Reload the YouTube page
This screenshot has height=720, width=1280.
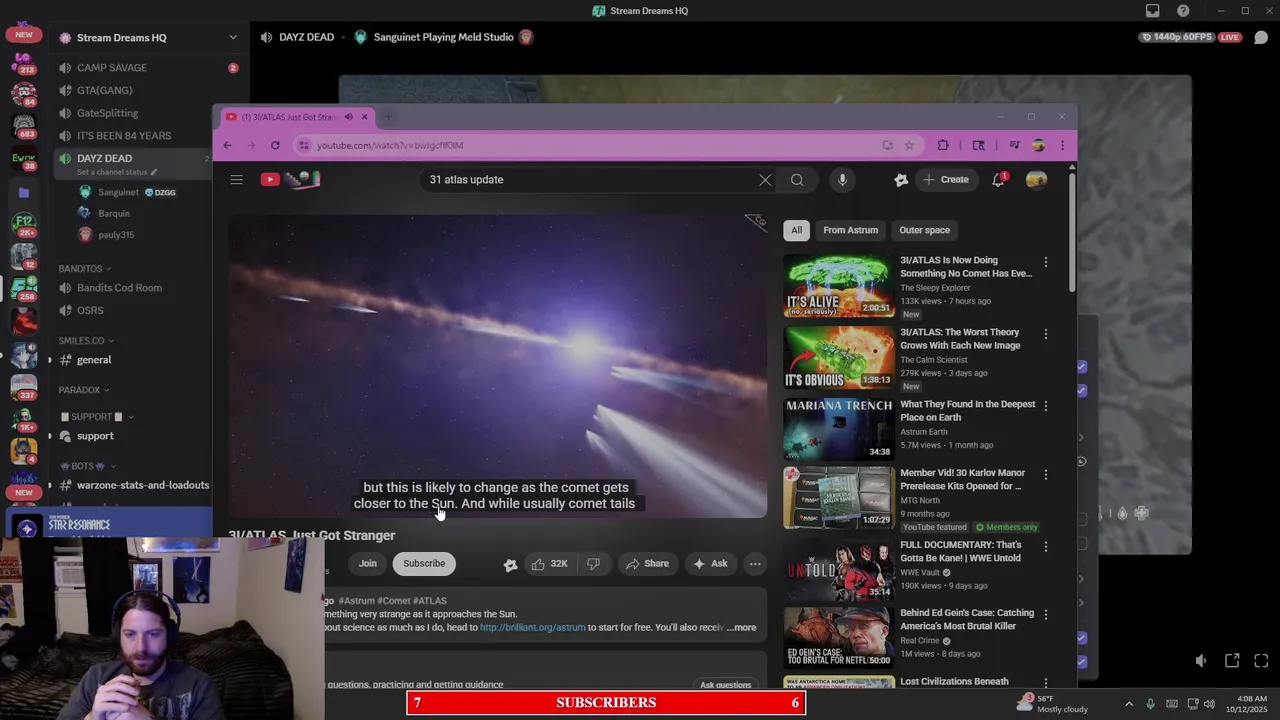pyautogui.click(x=275, y=145)
